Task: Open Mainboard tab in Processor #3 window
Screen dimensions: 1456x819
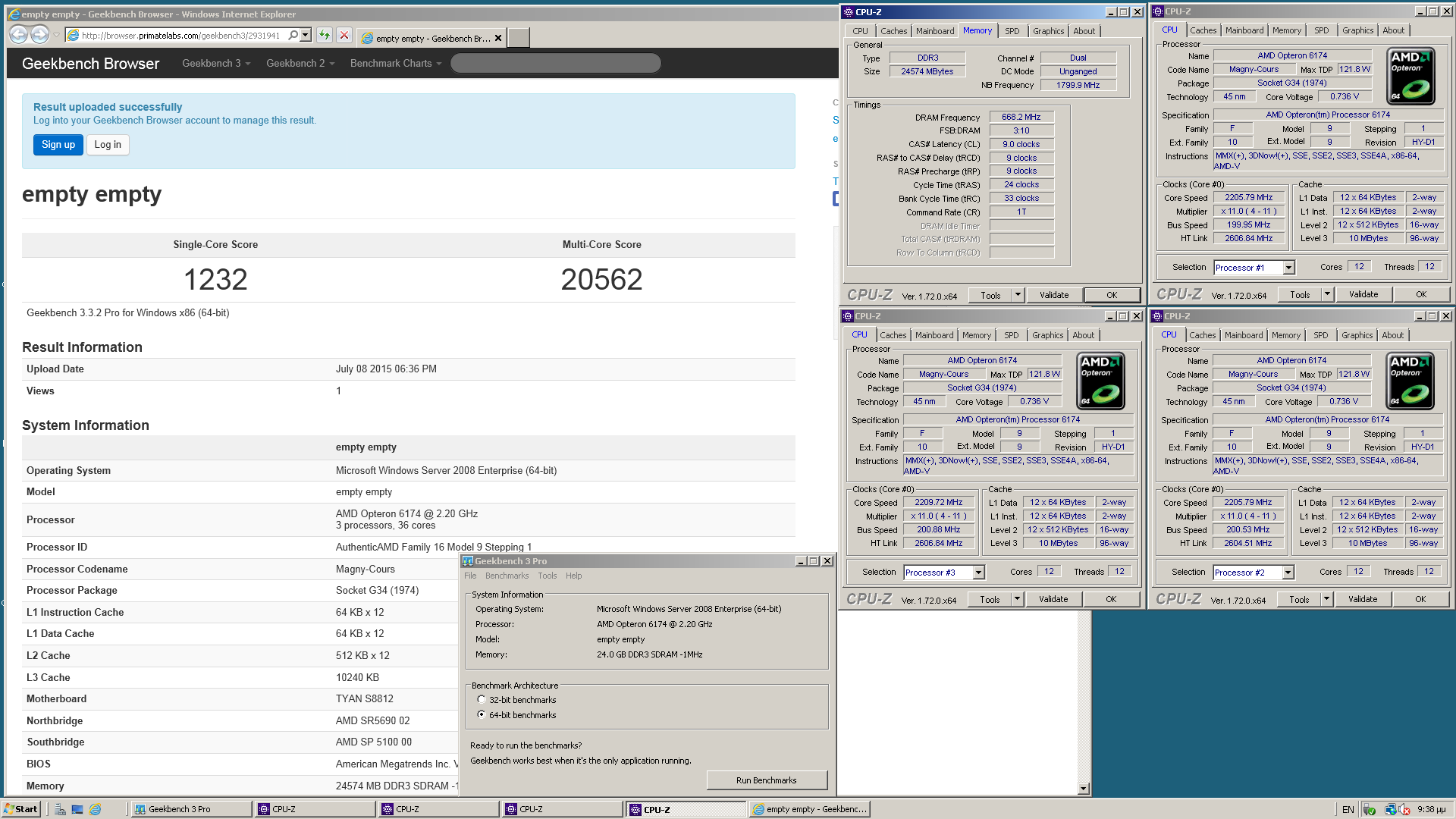Action: point(934,335)
